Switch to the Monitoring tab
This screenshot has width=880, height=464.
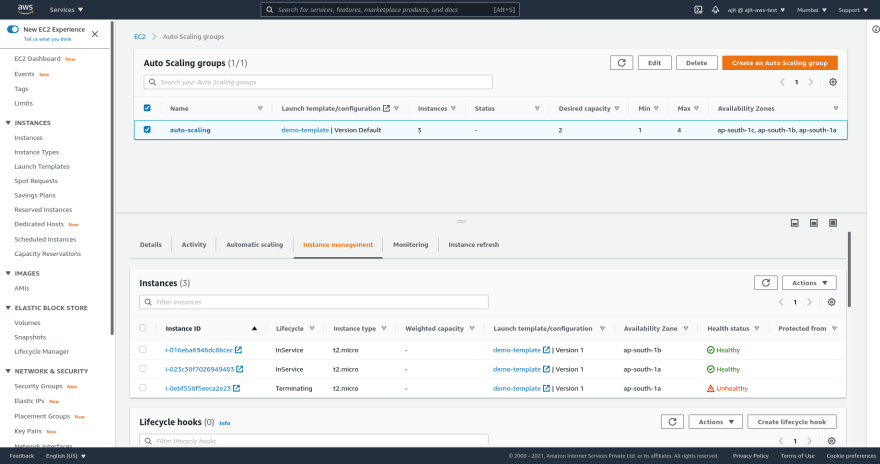click(x=410, y=245)
